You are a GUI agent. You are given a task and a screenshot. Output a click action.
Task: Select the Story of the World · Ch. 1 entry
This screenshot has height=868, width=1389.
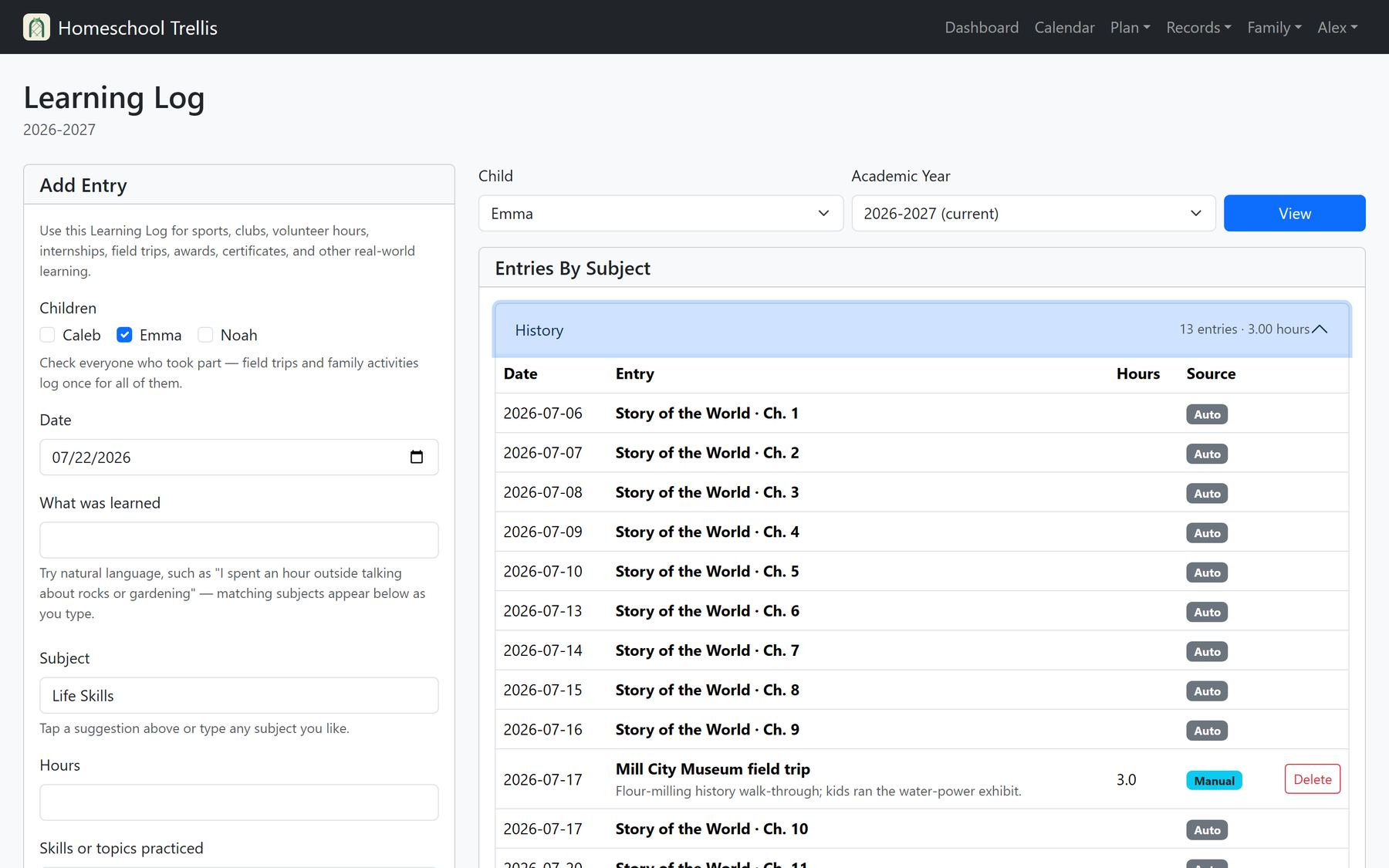click(x=707, y=413)
